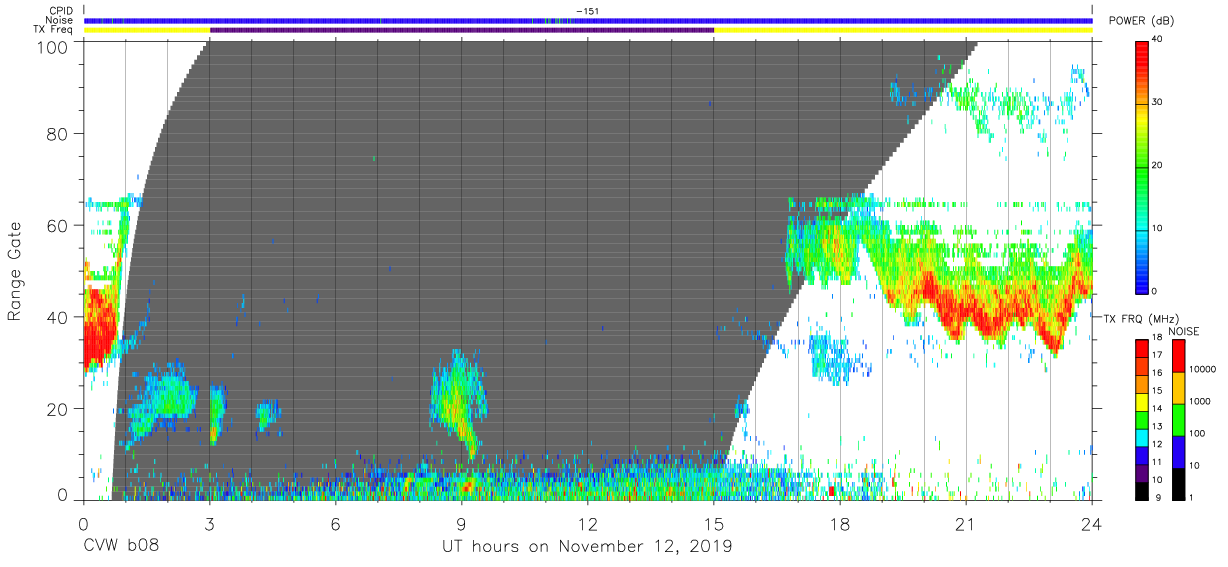The image size is (1228, 567).
Task: Click the rainbow POWER colorbar gradient
Action: click(1143, 166)
